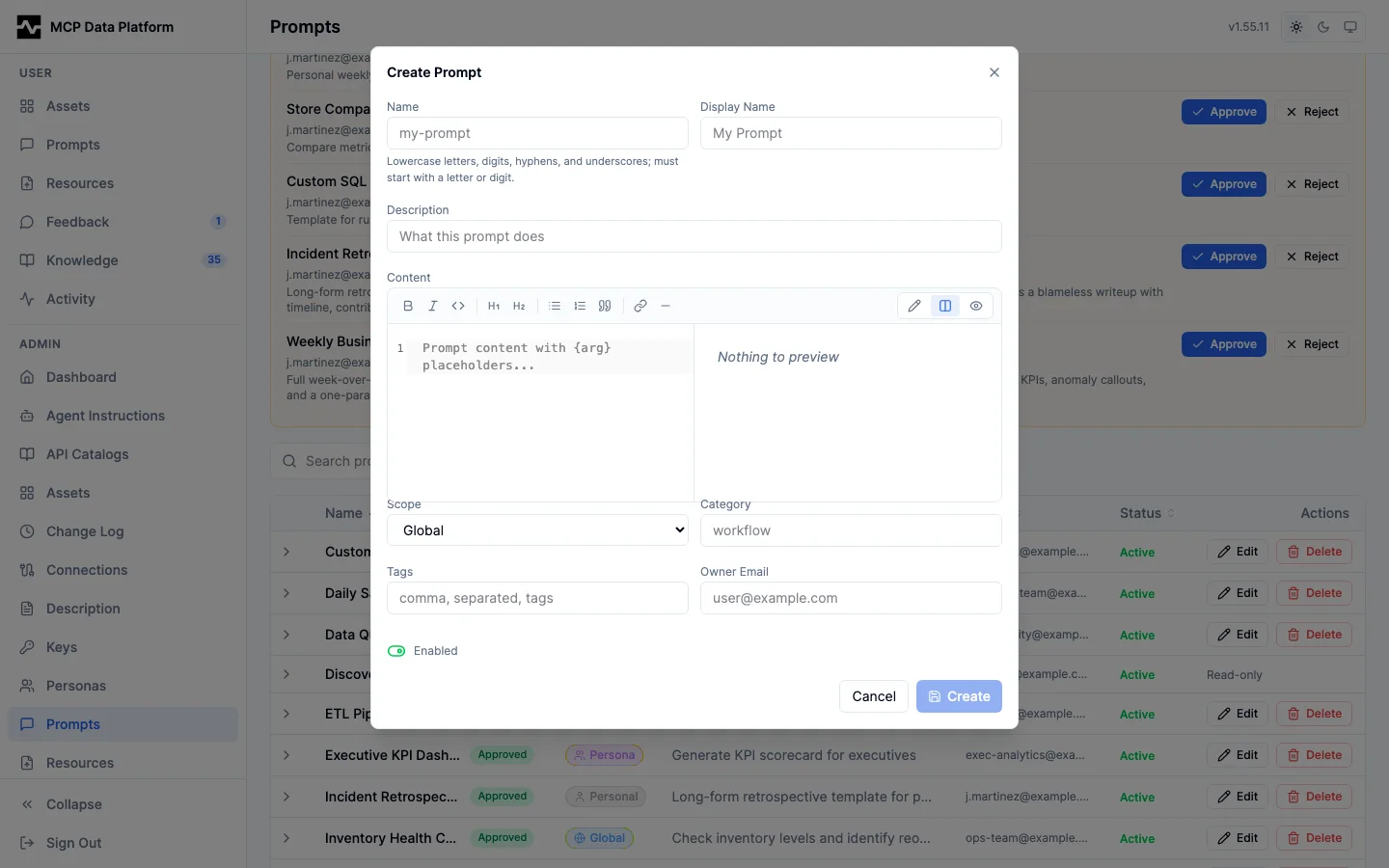Click the Create button
The width and height of the screenshot is (1389, 868).
coord(959,696)
